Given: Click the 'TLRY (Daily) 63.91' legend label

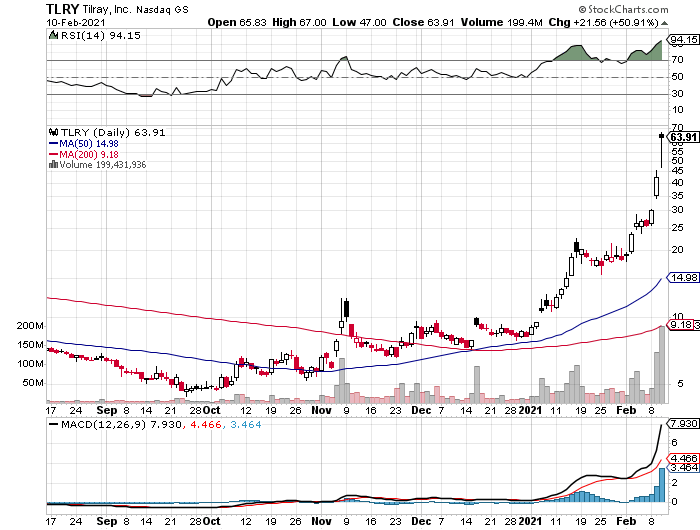Looking at the screenshot, I should pyautogui.click(x=113, y=132).
